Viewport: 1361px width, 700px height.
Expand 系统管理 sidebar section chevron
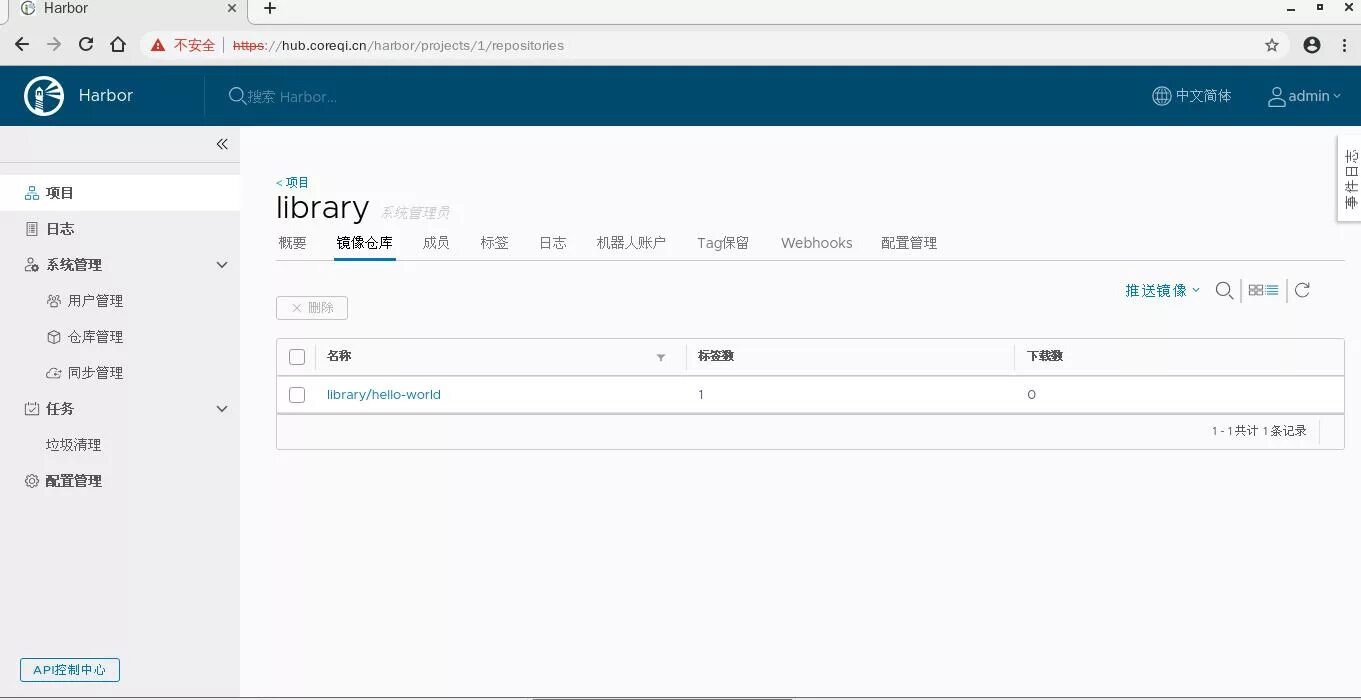(222, 265)
